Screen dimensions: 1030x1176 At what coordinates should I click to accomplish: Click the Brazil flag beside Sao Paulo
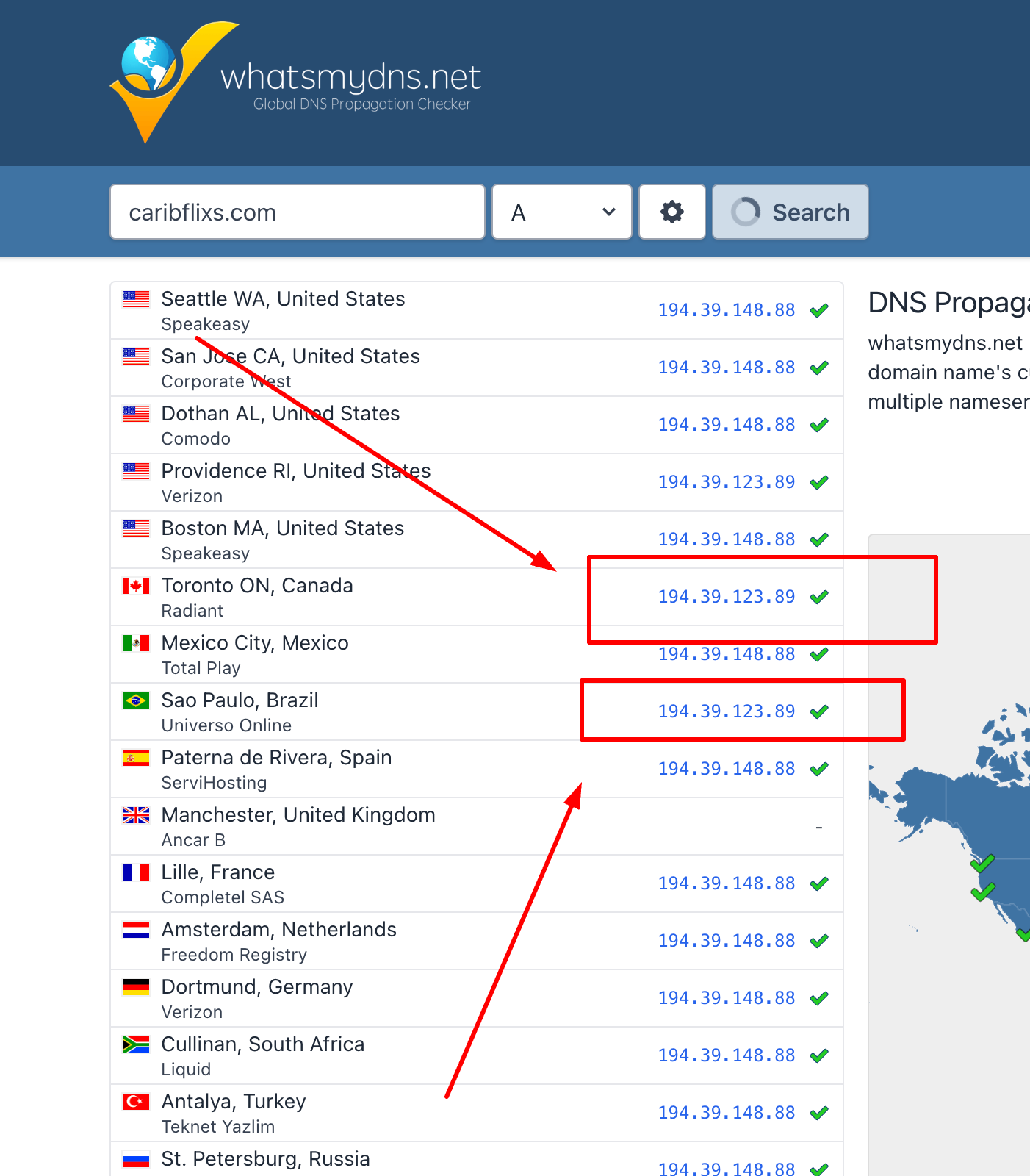pyautogui.click(x=136, y=700)
